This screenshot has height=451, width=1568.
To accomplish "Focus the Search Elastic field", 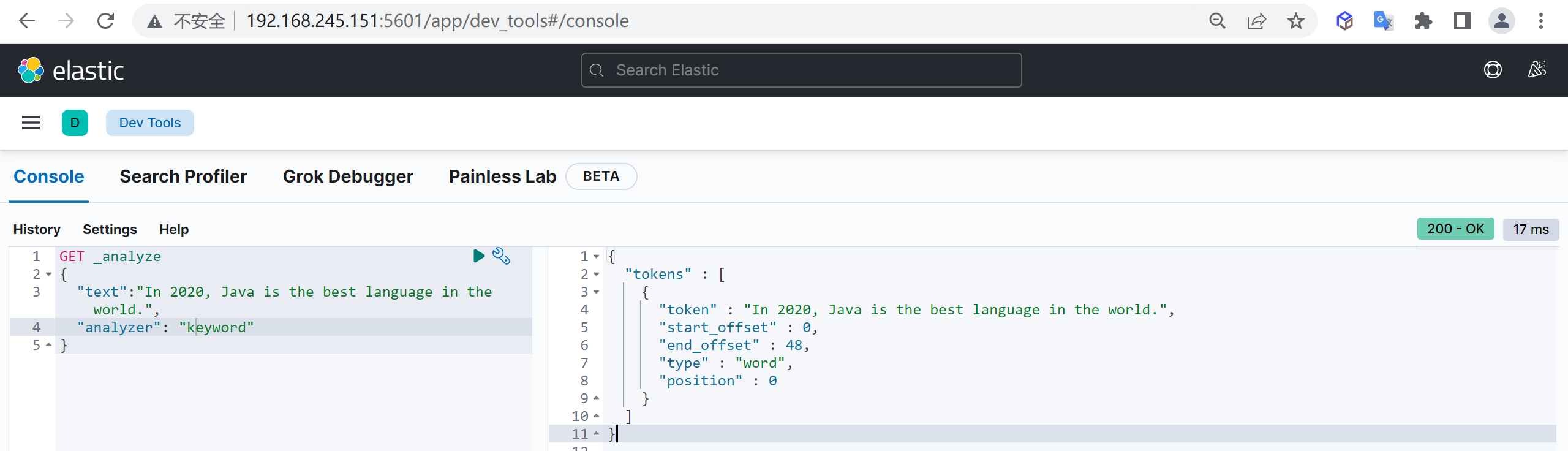I will tap(801, 70).
